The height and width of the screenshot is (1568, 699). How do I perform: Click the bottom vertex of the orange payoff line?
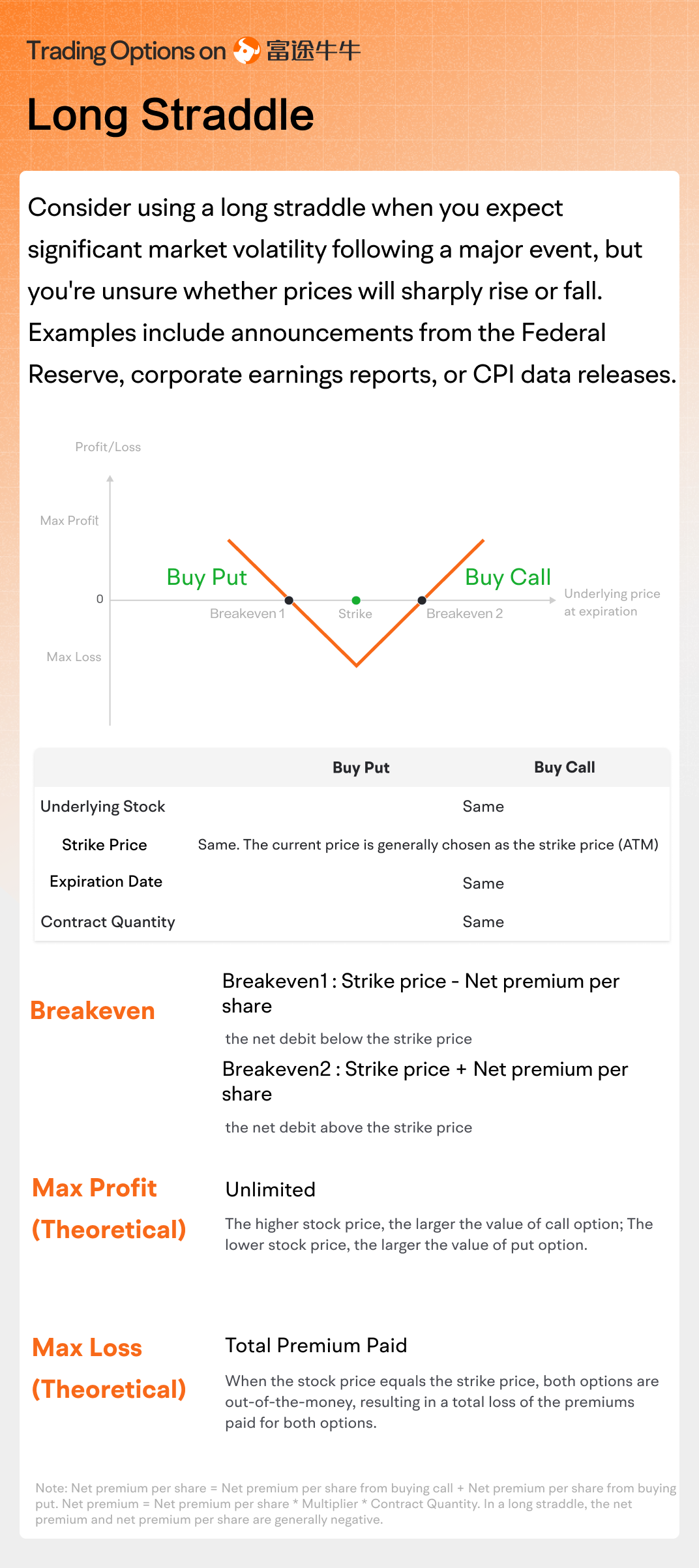click(x=357, y=665)
